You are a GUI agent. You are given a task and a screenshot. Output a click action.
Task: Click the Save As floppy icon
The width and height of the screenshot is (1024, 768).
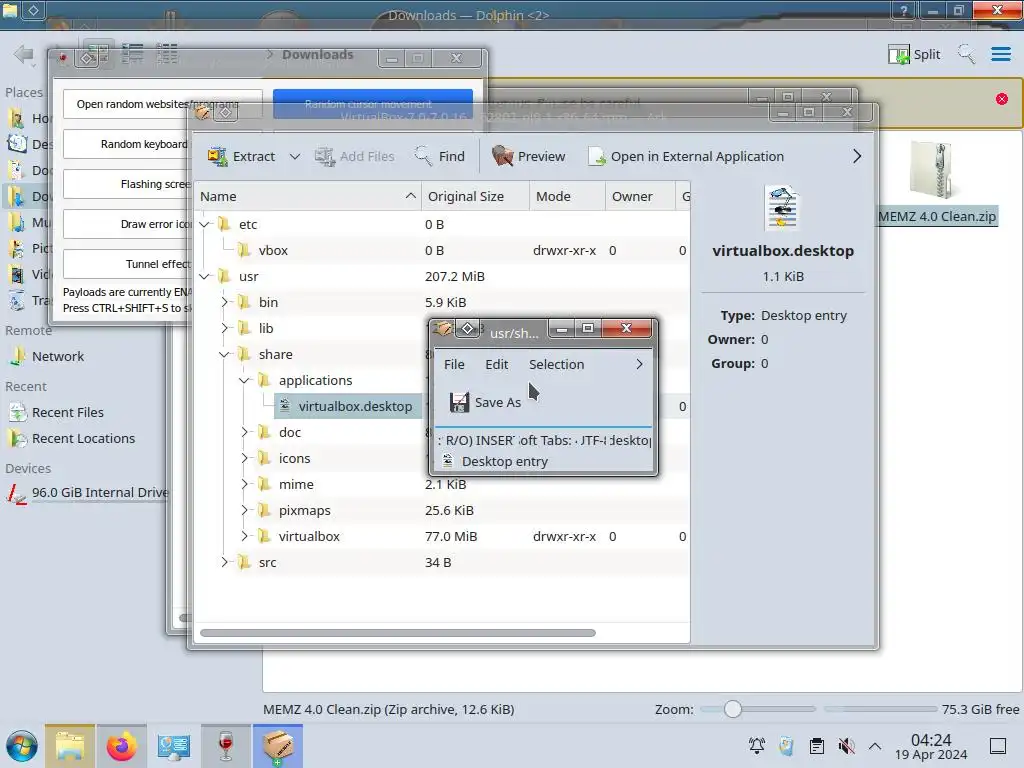(459, 402)
